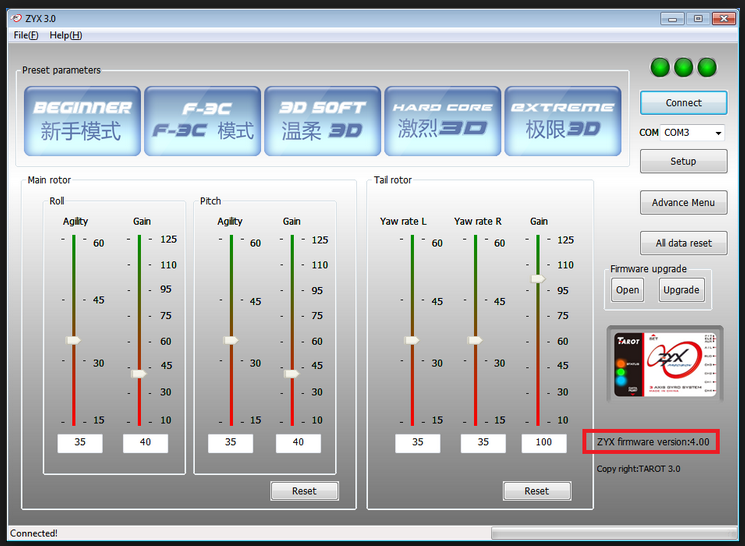Open the Advance Menu
This screenshot has height=546, width=745.
683,202
